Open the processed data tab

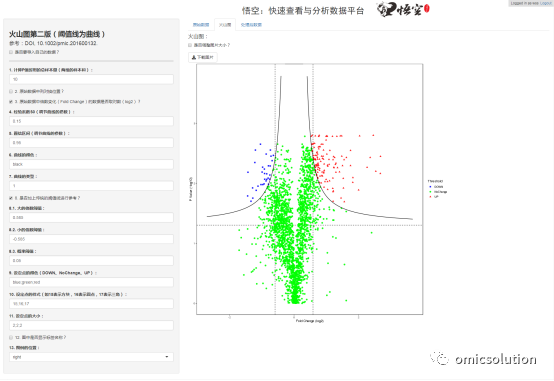click(x=251, y=25)
